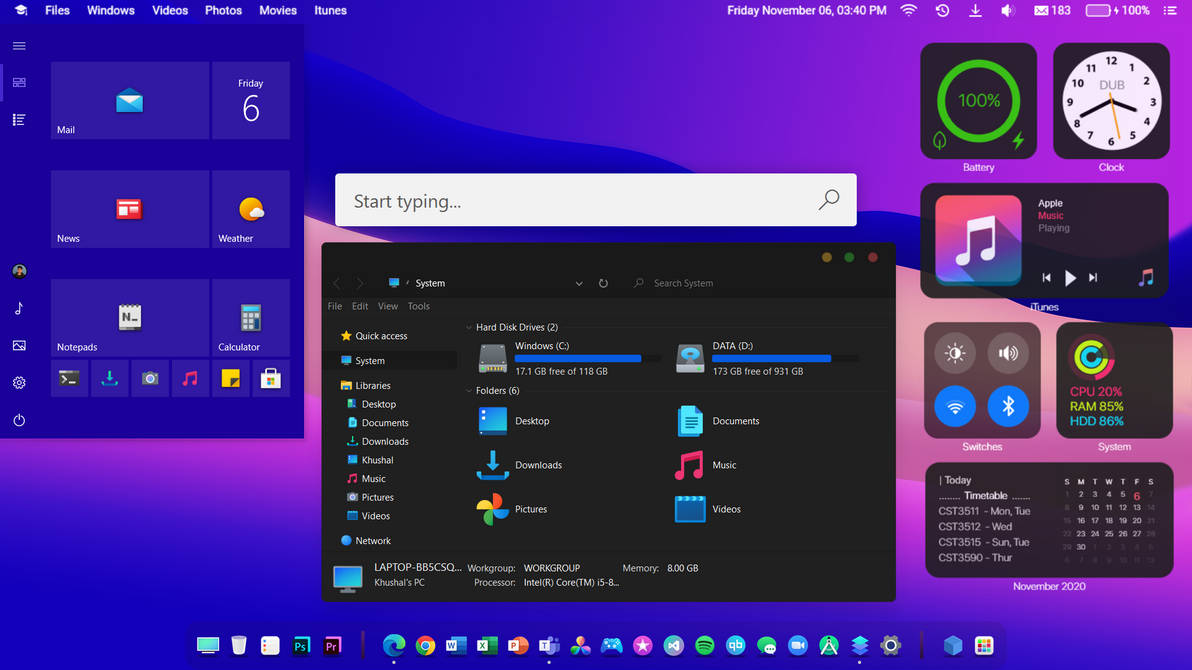Open the camera small tile
Viewport: 1192px width, 670px height.
point(150,378)
